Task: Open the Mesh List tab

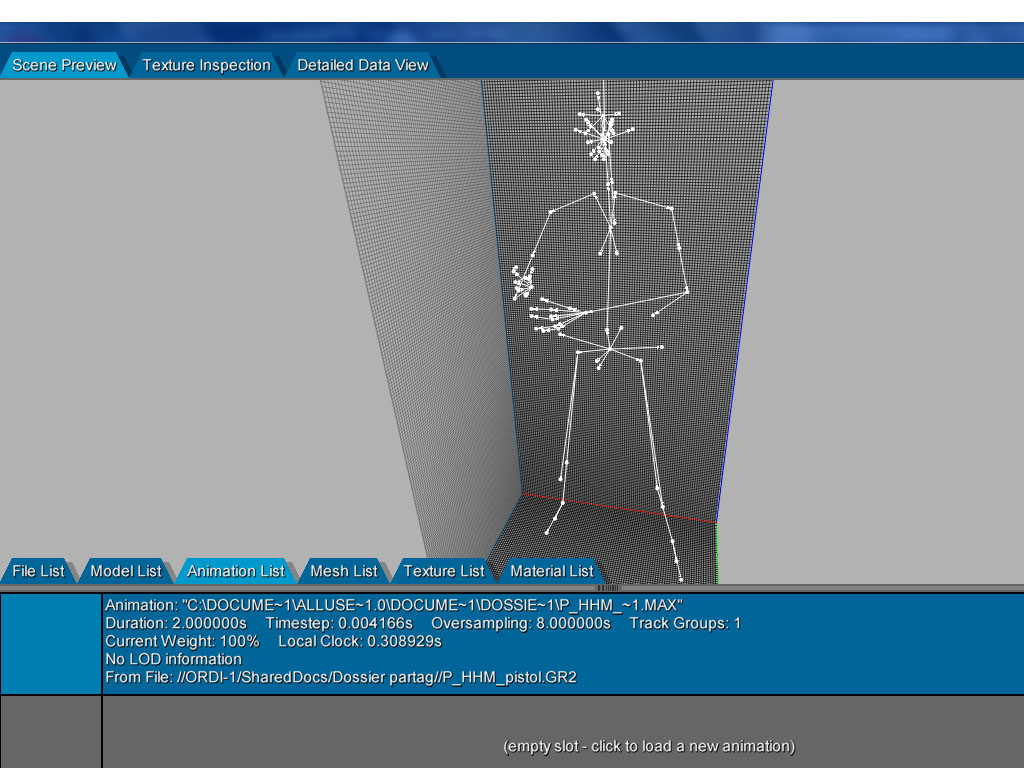Action: 344,571
